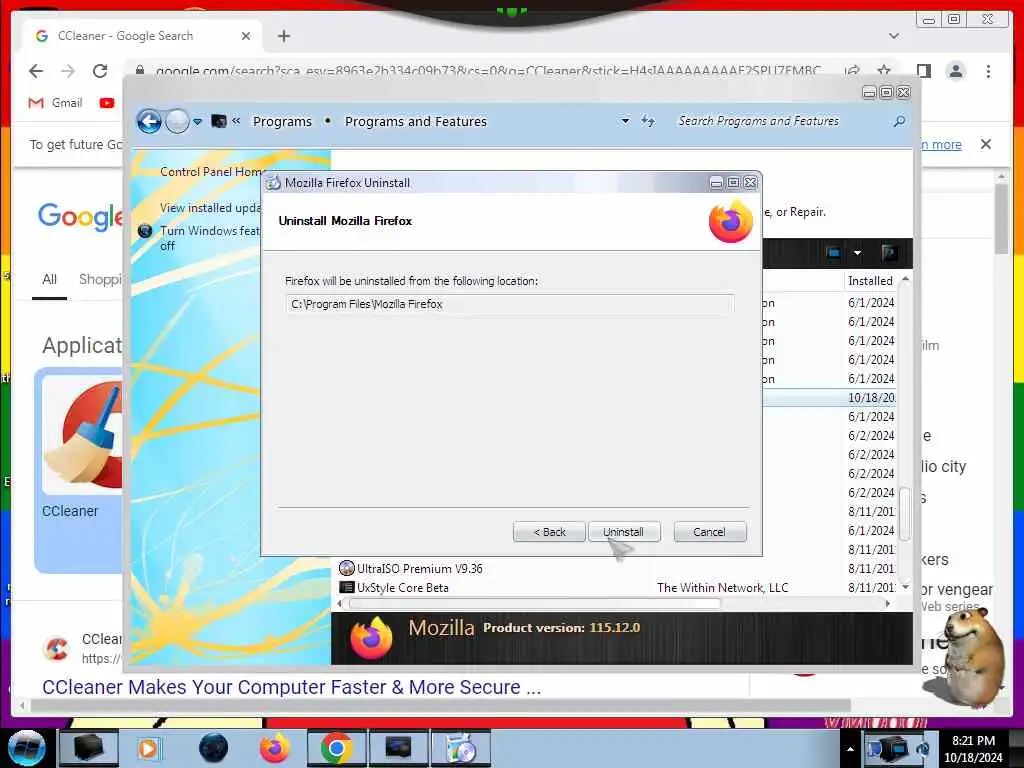Image resolution: width=1024 pixels, height=768 pixels.
Task: Click CCleaner application thumbnail
Action: point(82,434)
